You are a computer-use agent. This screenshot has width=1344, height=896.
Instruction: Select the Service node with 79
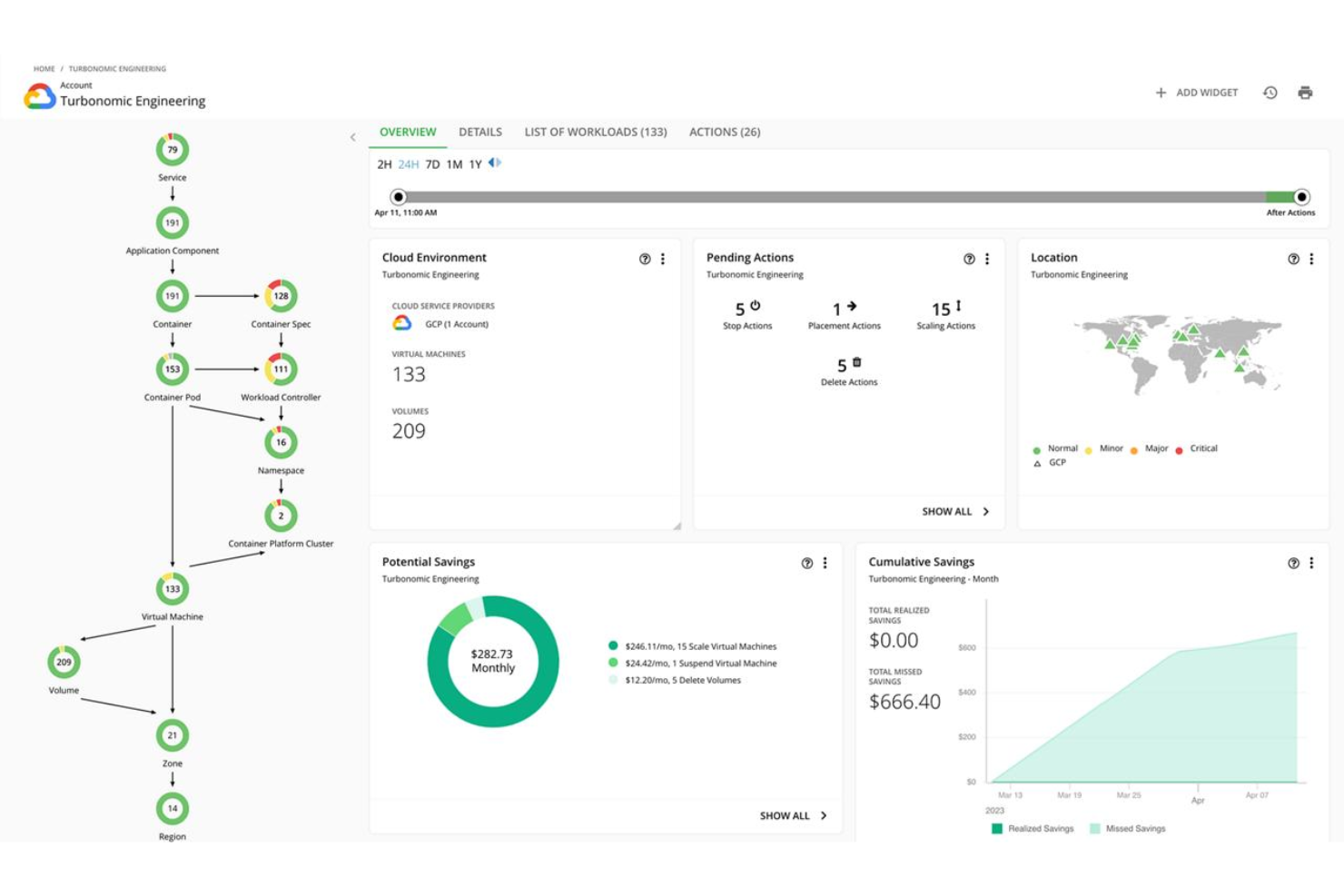pyautogui.click(x=173, y=150)
